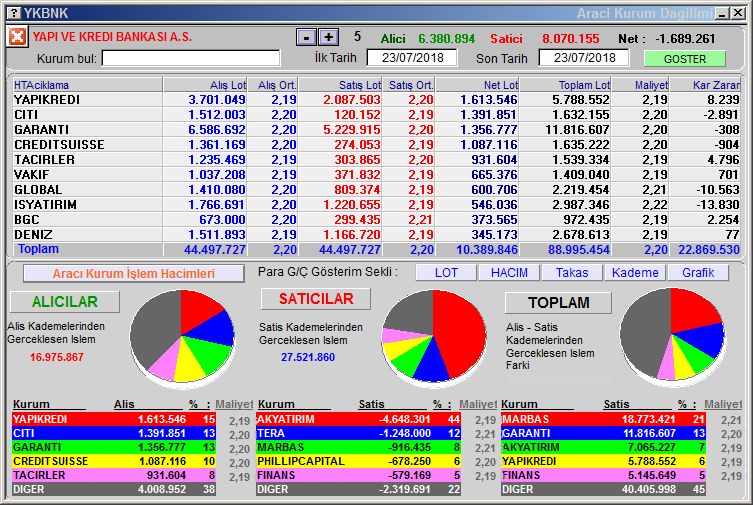Click the red X icon beside the bank name

point(17,36)
